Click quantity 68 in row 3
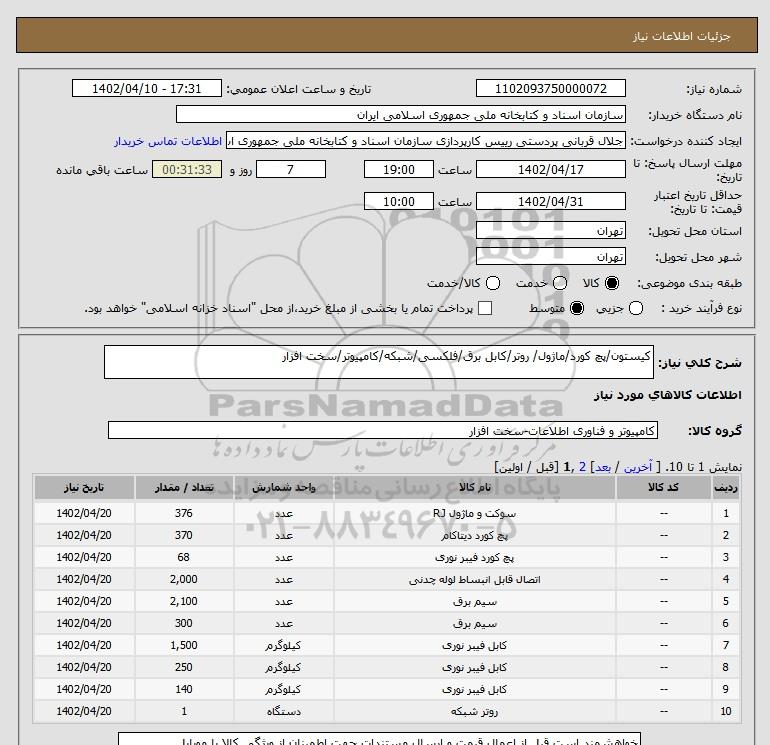This screenshot has height=745, width=770. click(184, 557)
